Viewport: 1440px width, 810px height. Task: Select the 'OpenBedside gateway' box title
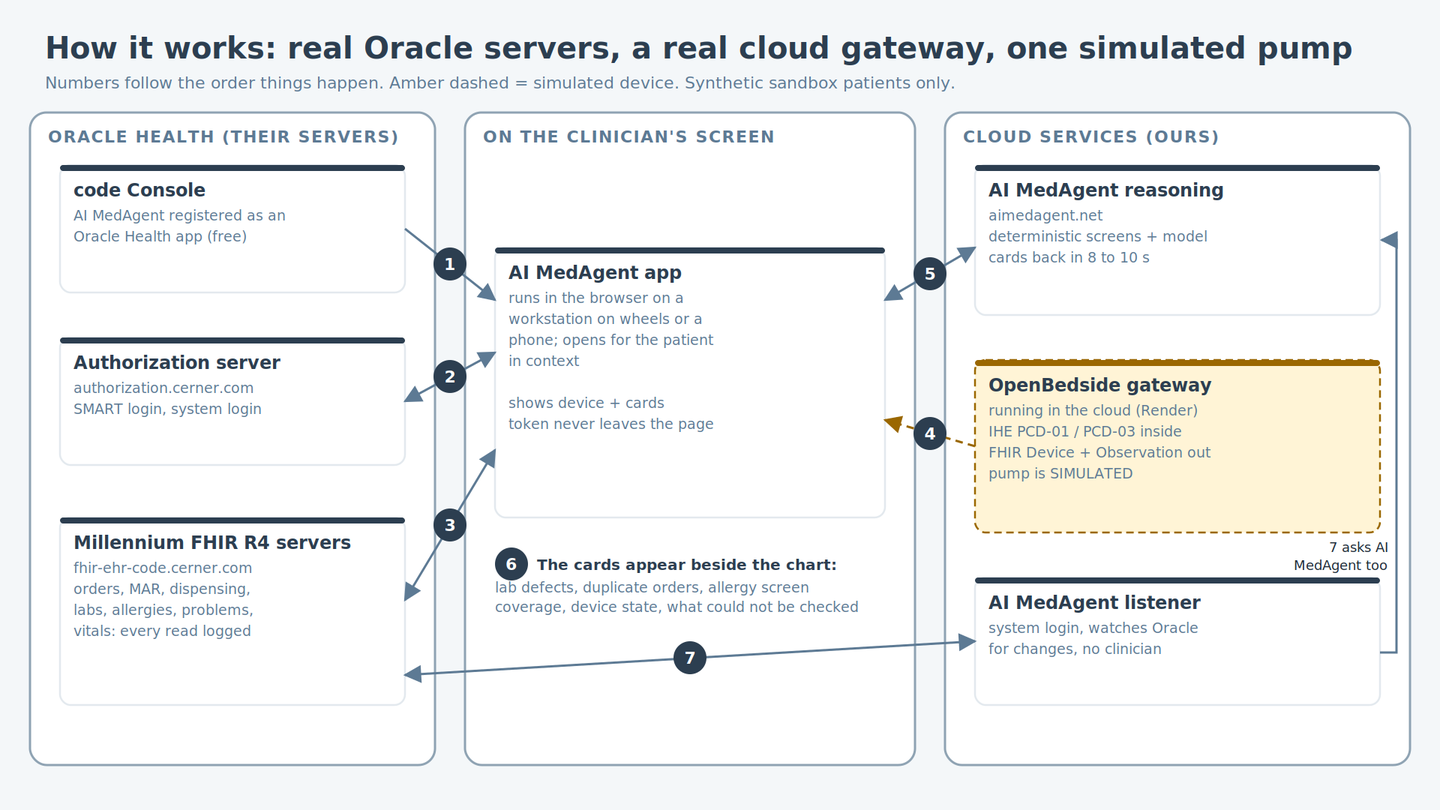1100,385
